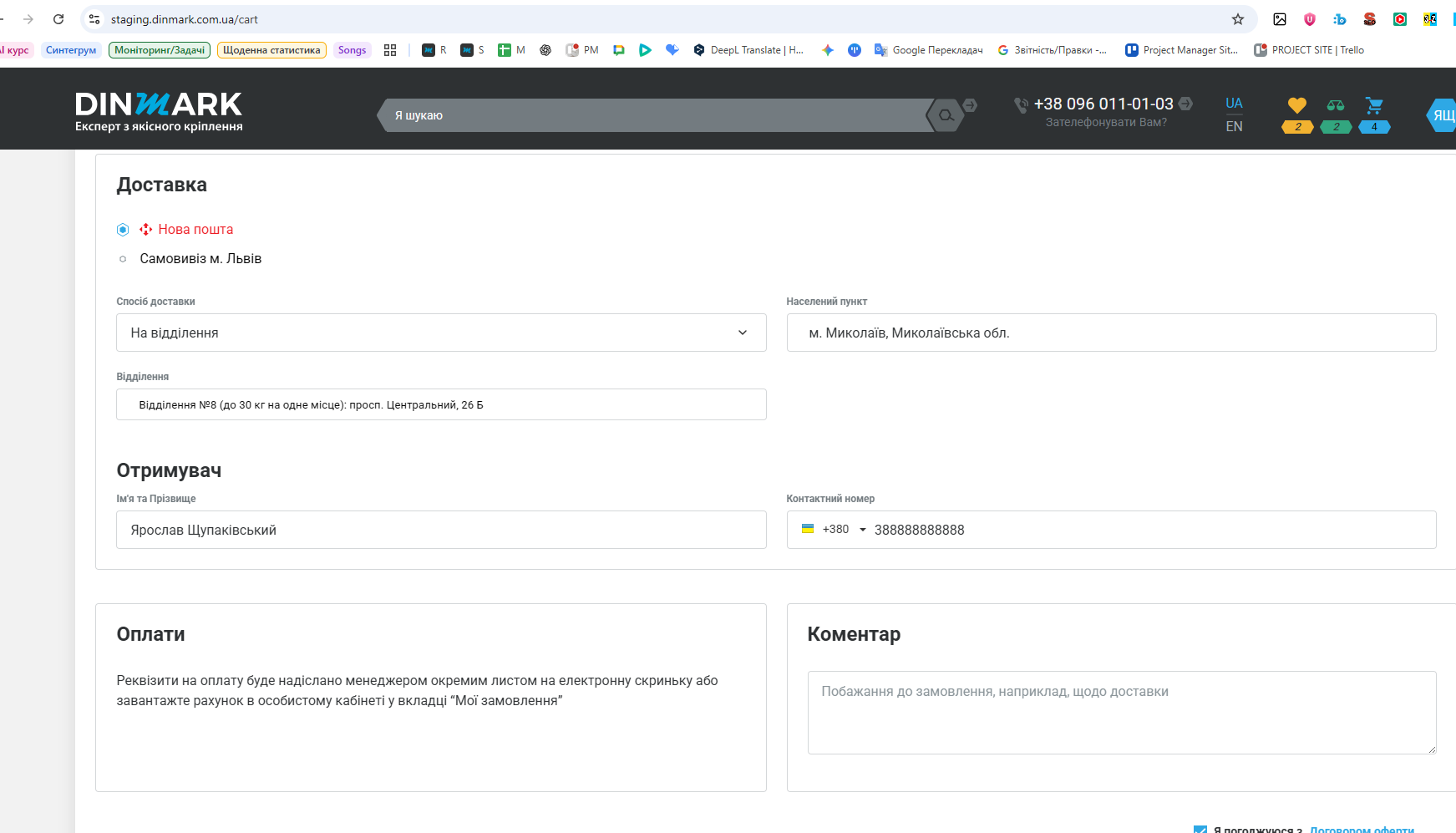Click the Населений пункт city field
The image size is (1456, 833).
(1111, 333)
